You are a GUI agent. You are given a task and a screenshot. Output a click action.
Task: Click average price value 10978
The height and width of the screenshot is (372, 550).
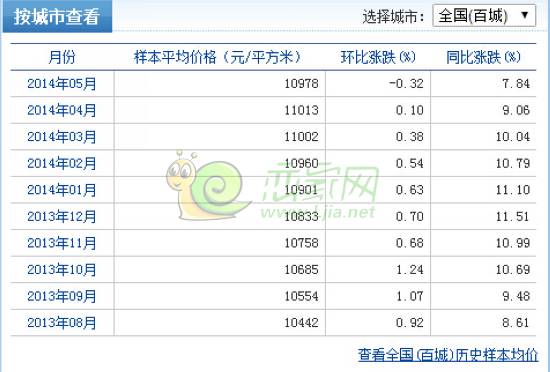[301, 84]
